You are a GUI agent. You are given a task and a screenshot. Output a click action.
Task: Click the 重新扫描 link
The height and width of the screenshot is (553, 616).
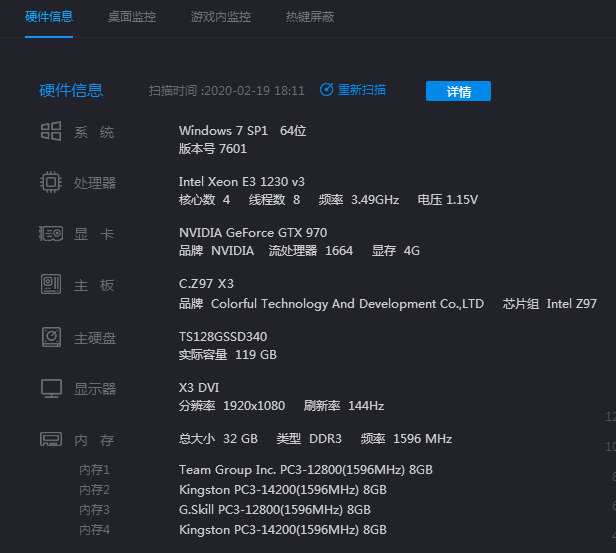click(x=362, y=90)
